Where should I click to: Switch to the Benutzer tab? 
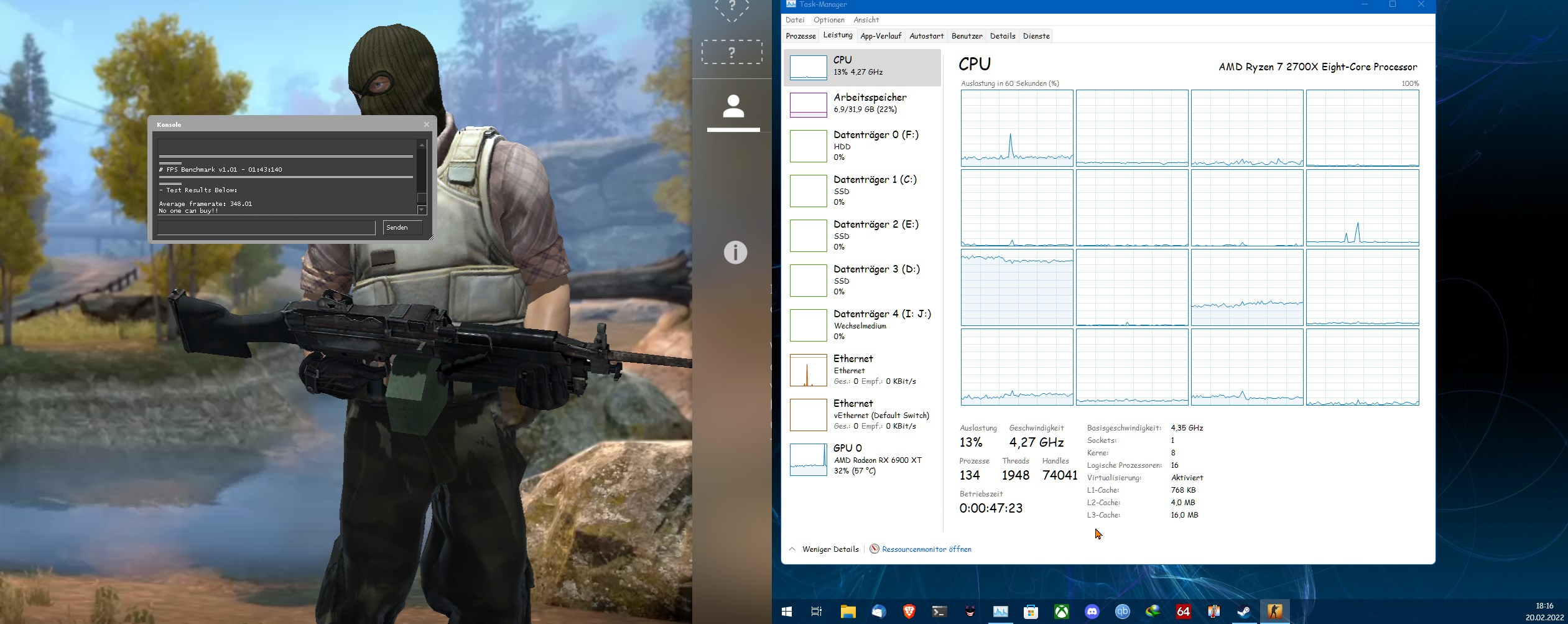(x=967, y=36)
